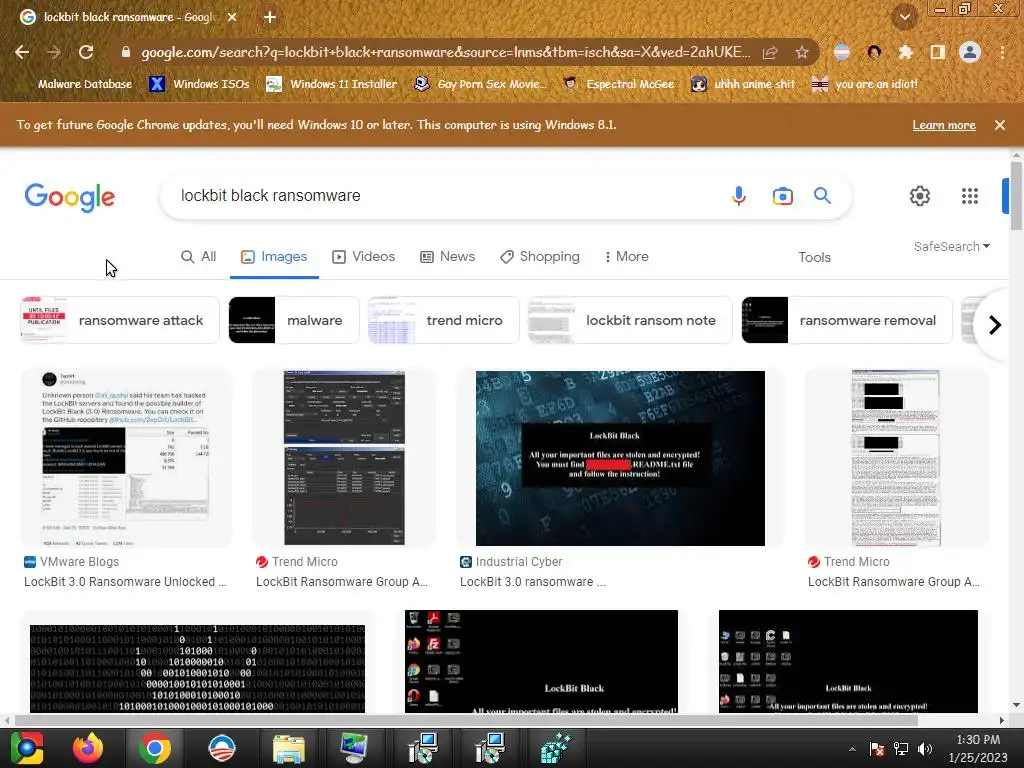Open the Chrome side panel
1024x768 pixels.
tap(937, 52)
